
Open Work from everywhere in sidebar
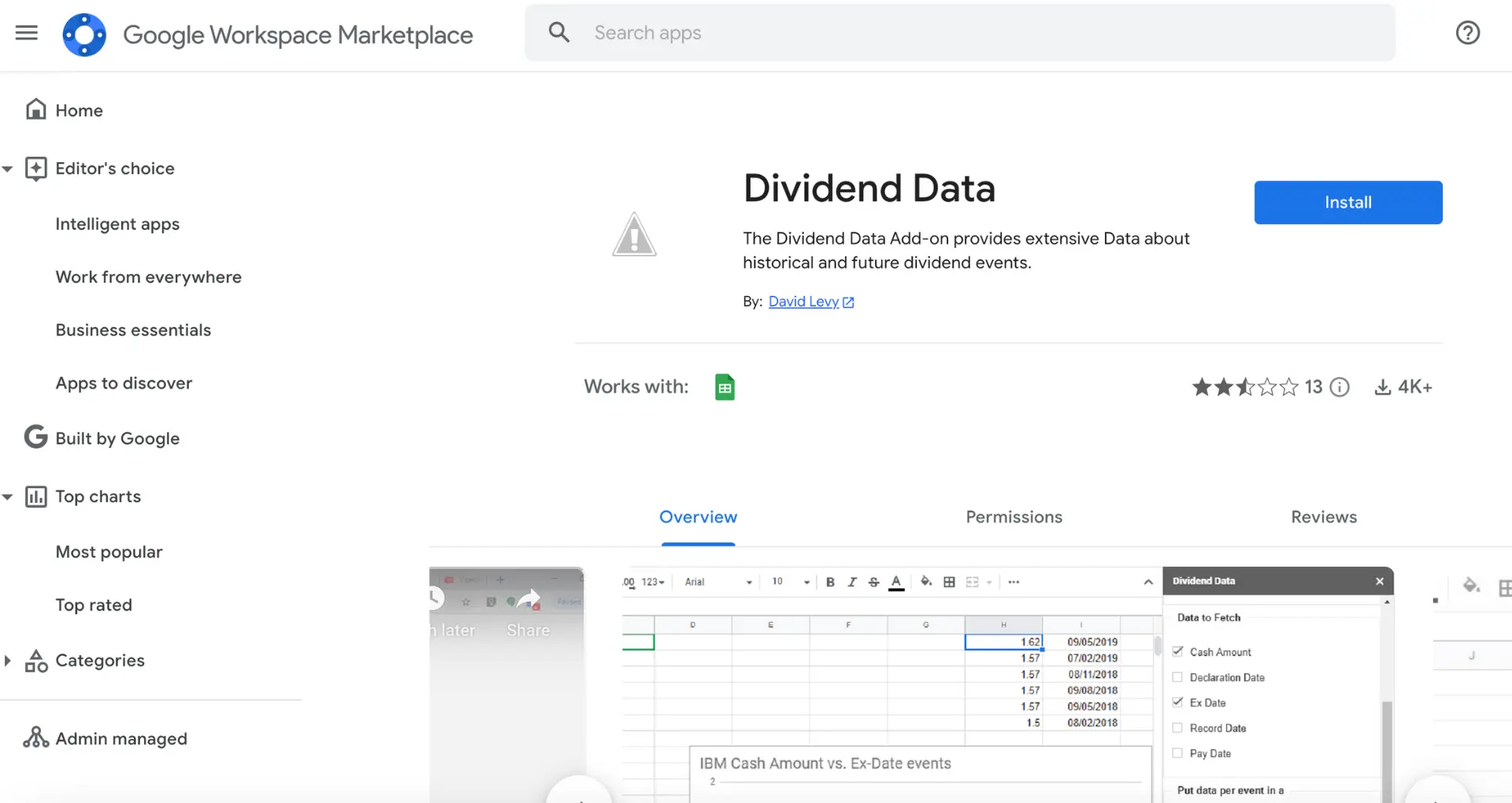click(x=148, y=277)
